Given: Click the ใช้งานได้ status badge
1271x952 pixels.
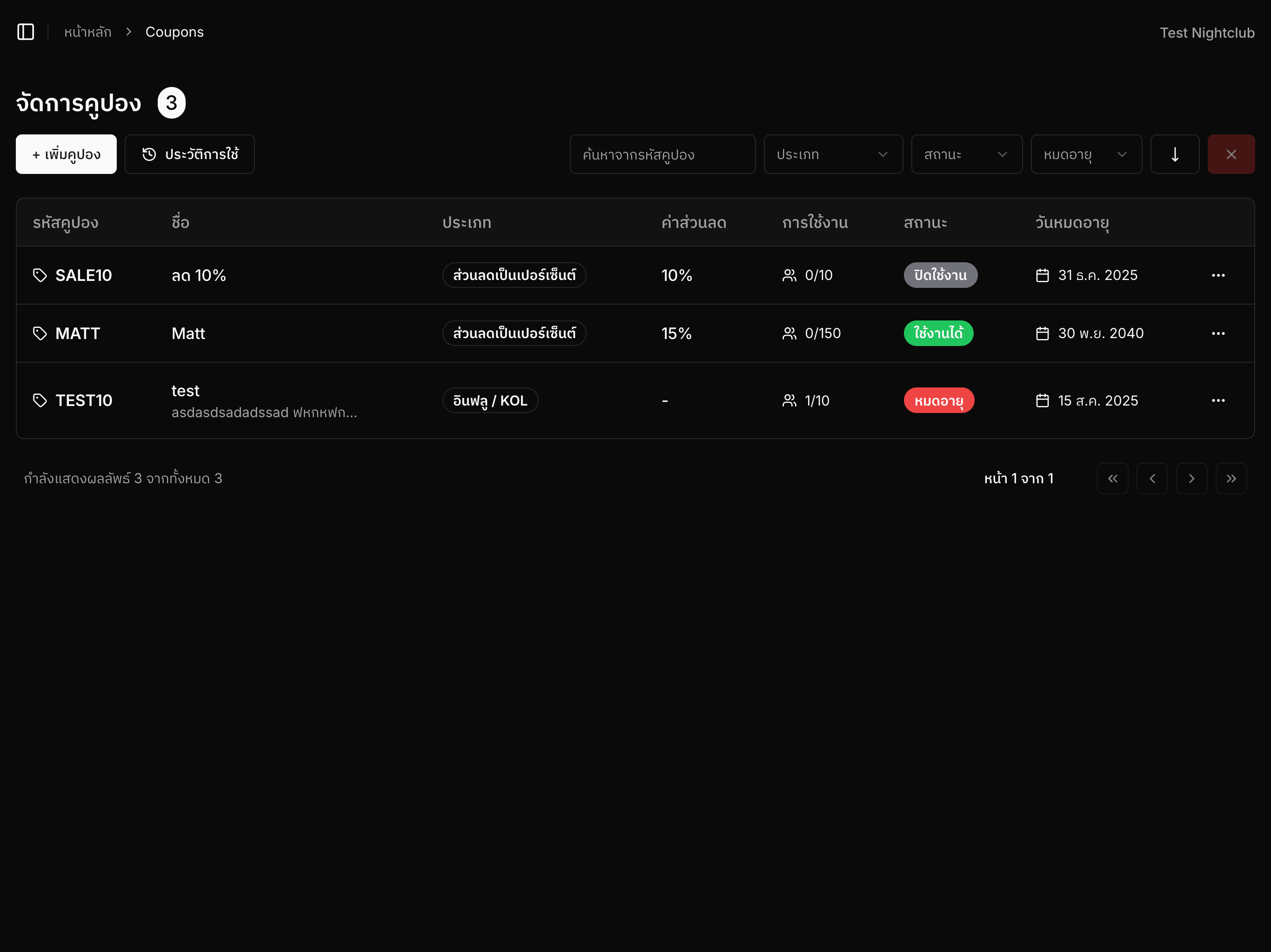Looking at the screenshot, I should tap(938, 333).
